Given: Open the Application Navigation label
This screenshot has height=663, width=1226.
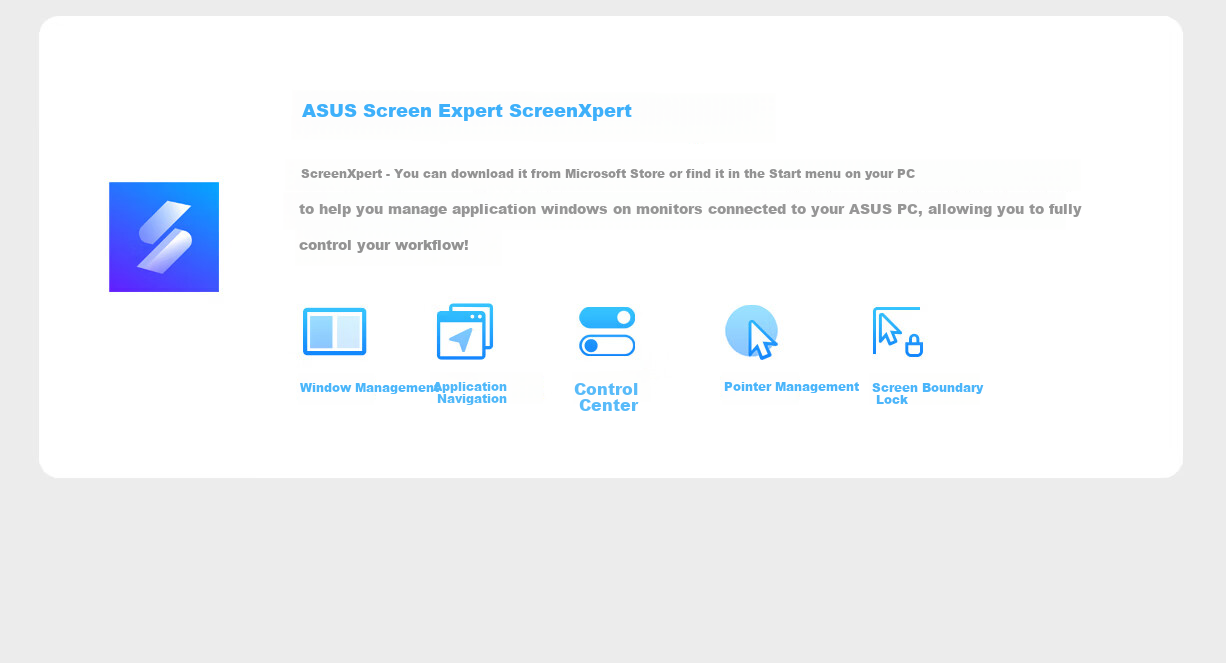Looking at the screenshot, I should tap(470, 393).
